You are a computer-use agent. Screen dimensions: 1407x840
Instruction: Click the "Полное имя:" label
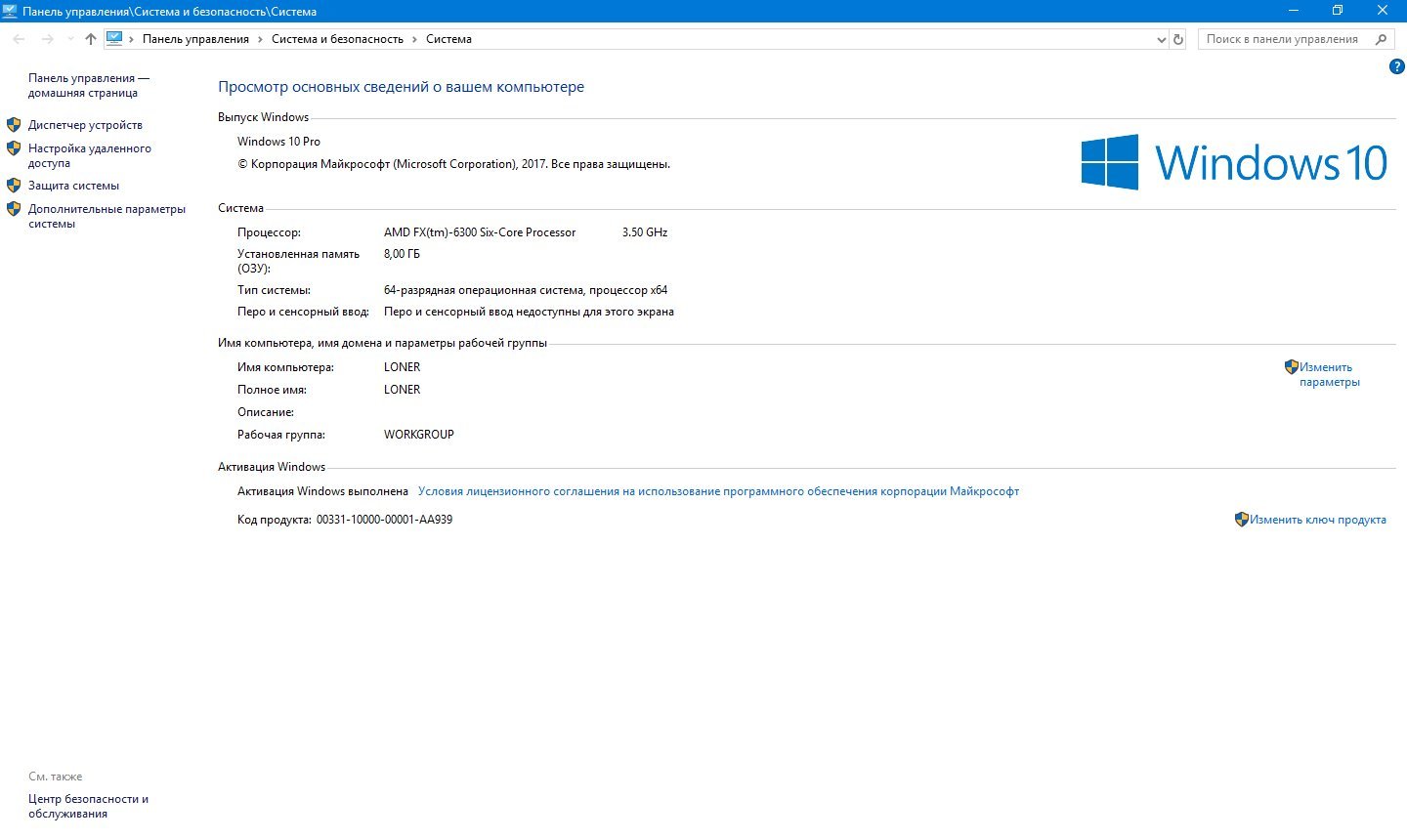pyautogui.click(x=272, y=390)
